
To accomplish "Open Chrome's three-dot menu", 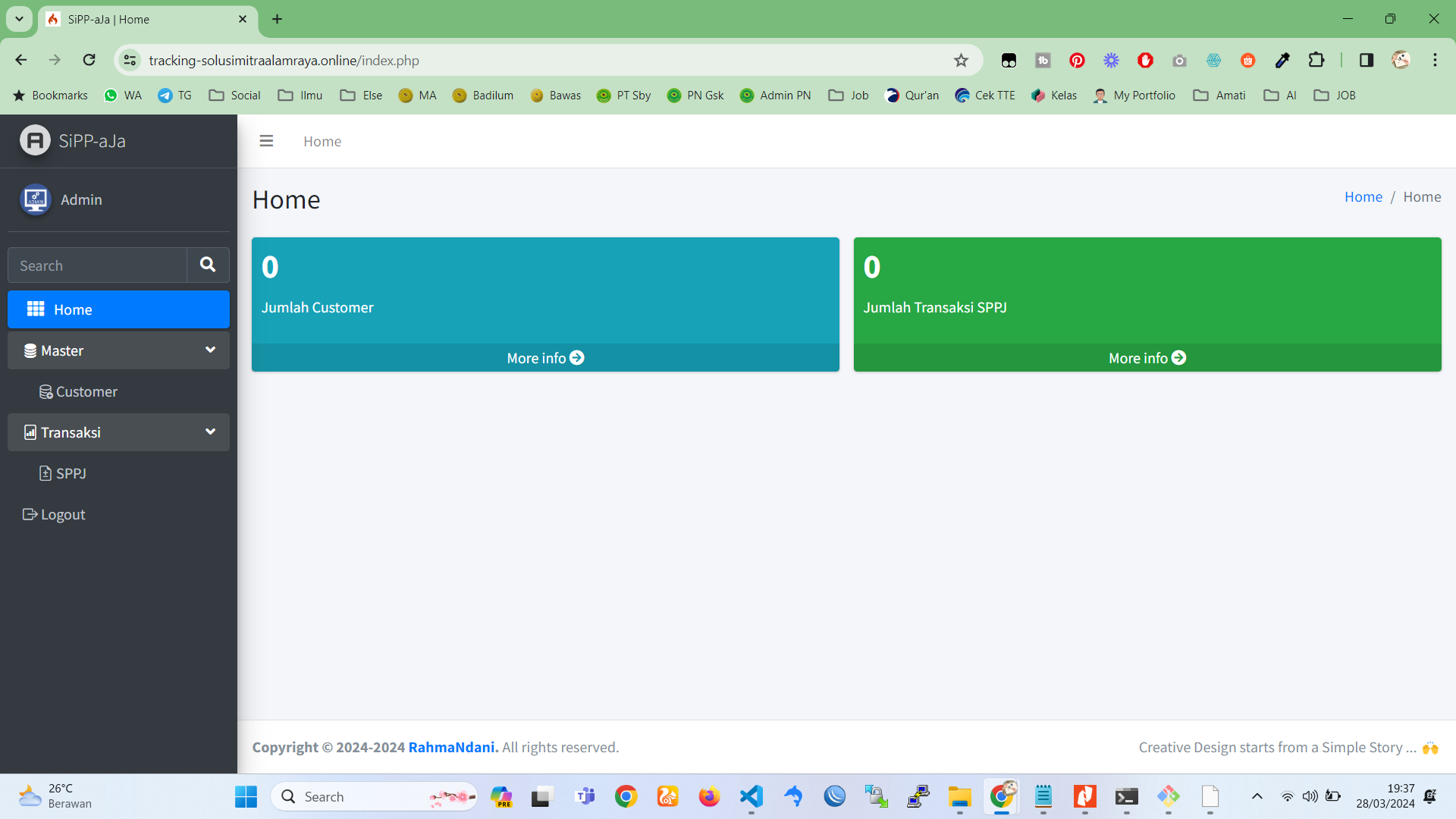I will [1435, 60].
